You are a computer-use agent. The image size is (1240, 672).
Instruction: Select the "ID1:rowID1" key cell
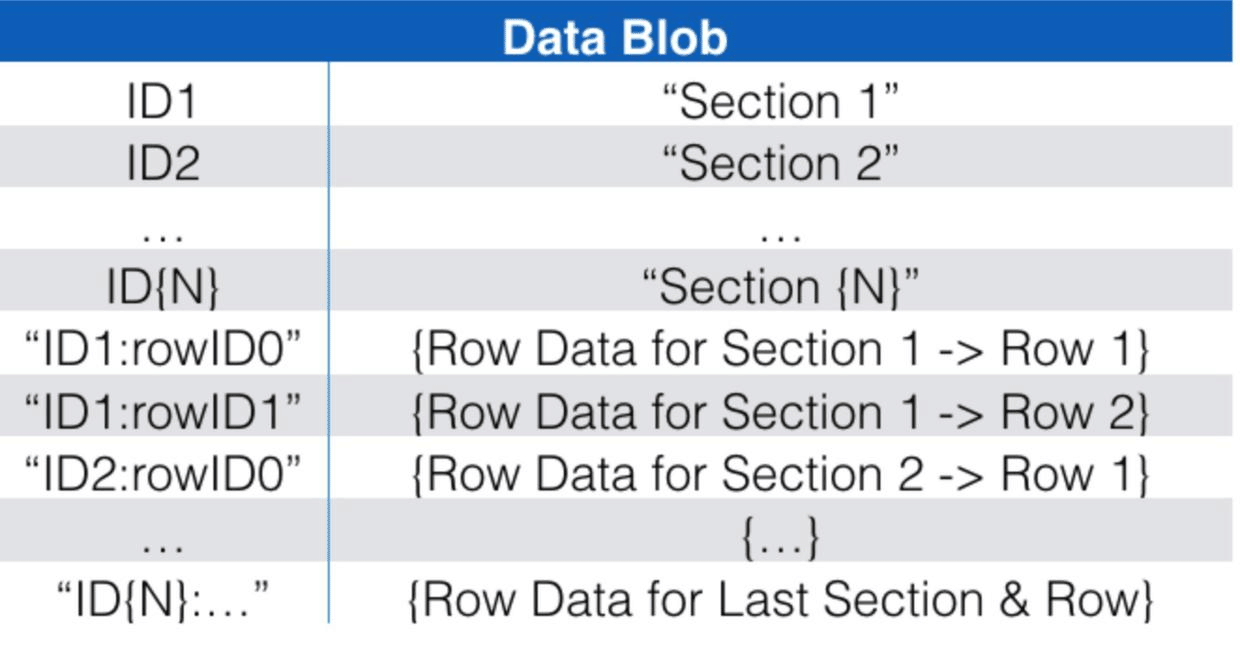pos(162,411)
